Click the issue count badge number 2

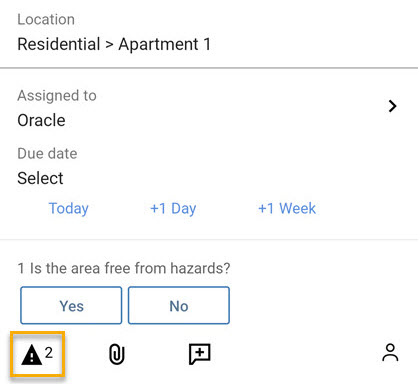tap(49, 353)
